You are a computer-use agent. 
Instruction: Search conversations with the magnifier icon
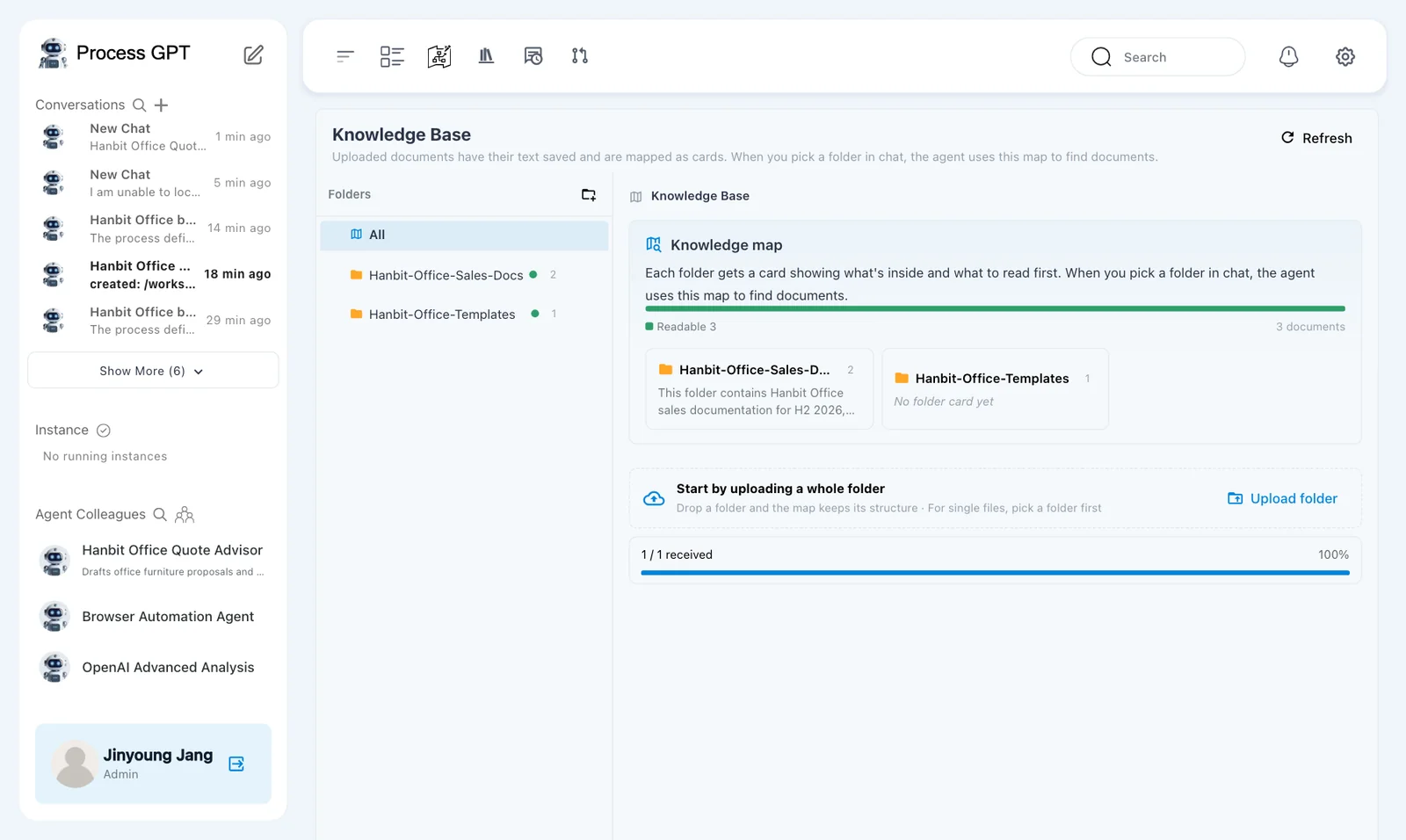139,105
